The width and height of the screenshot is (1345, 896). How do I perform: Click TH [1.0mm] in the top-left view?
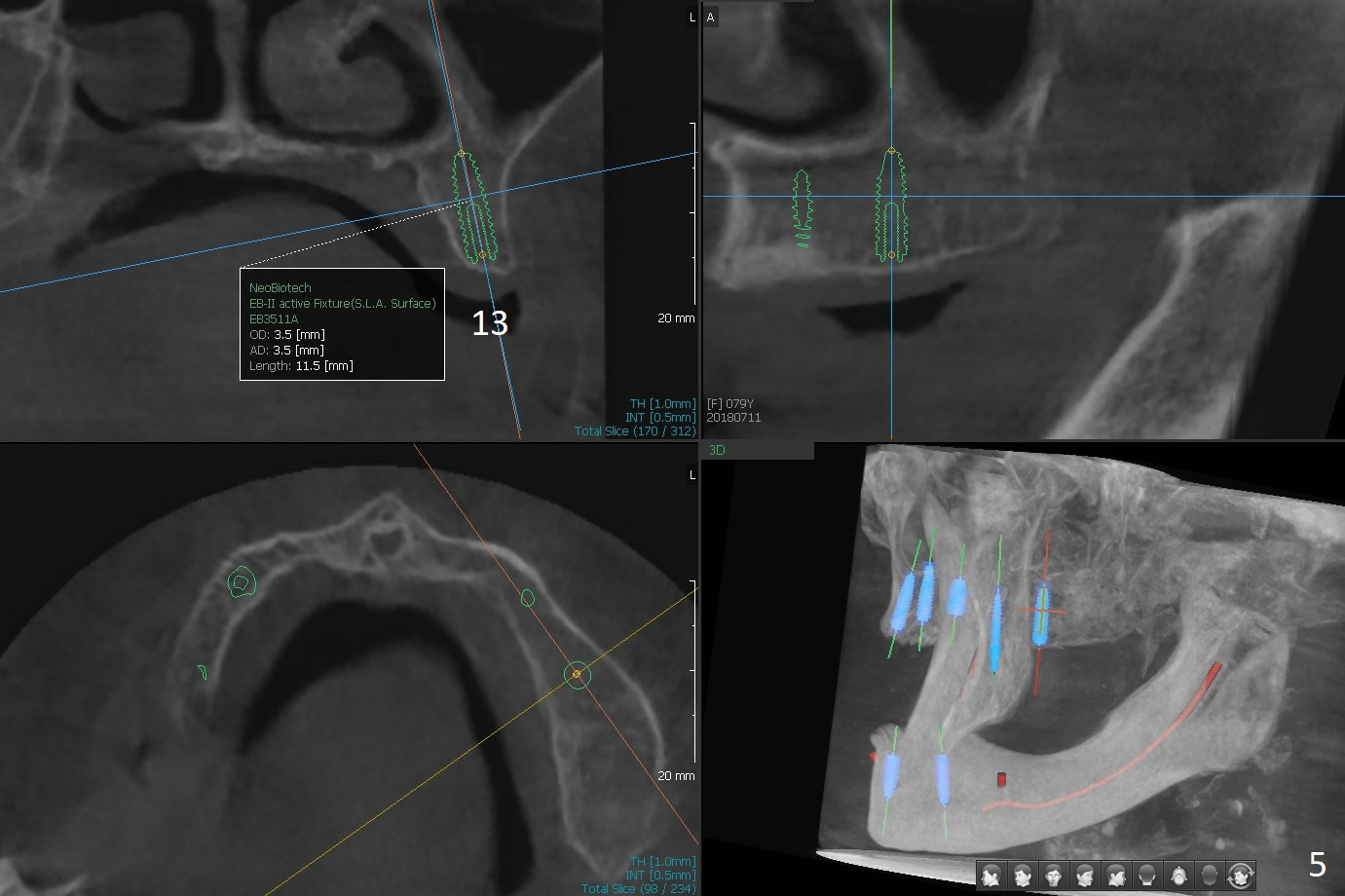[x=662, y=403]
